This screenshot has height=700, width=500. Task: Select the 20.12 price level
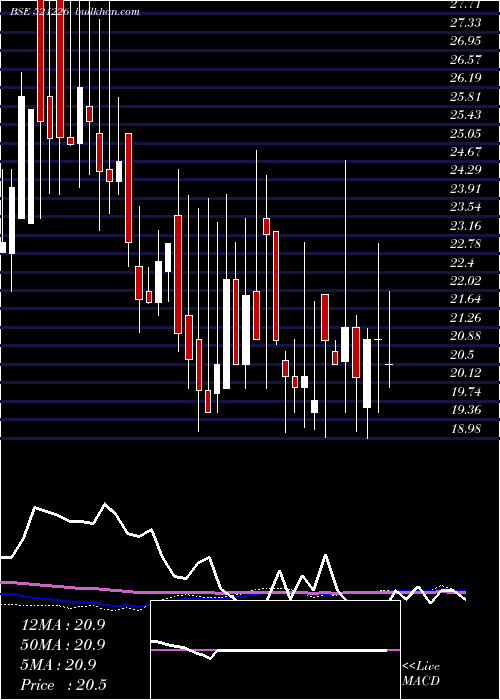click(465, 373)
